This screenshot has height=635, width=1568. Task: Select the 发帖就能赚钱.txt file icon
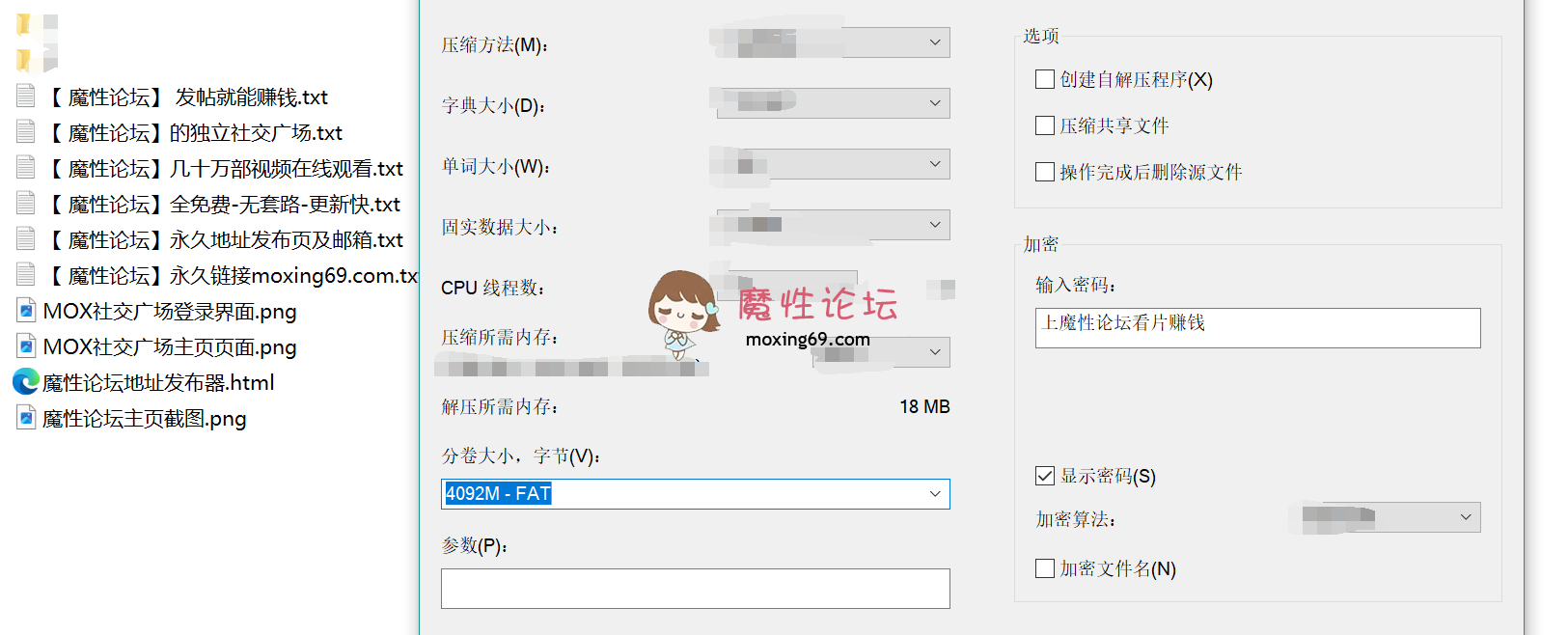tap(26, 96)
